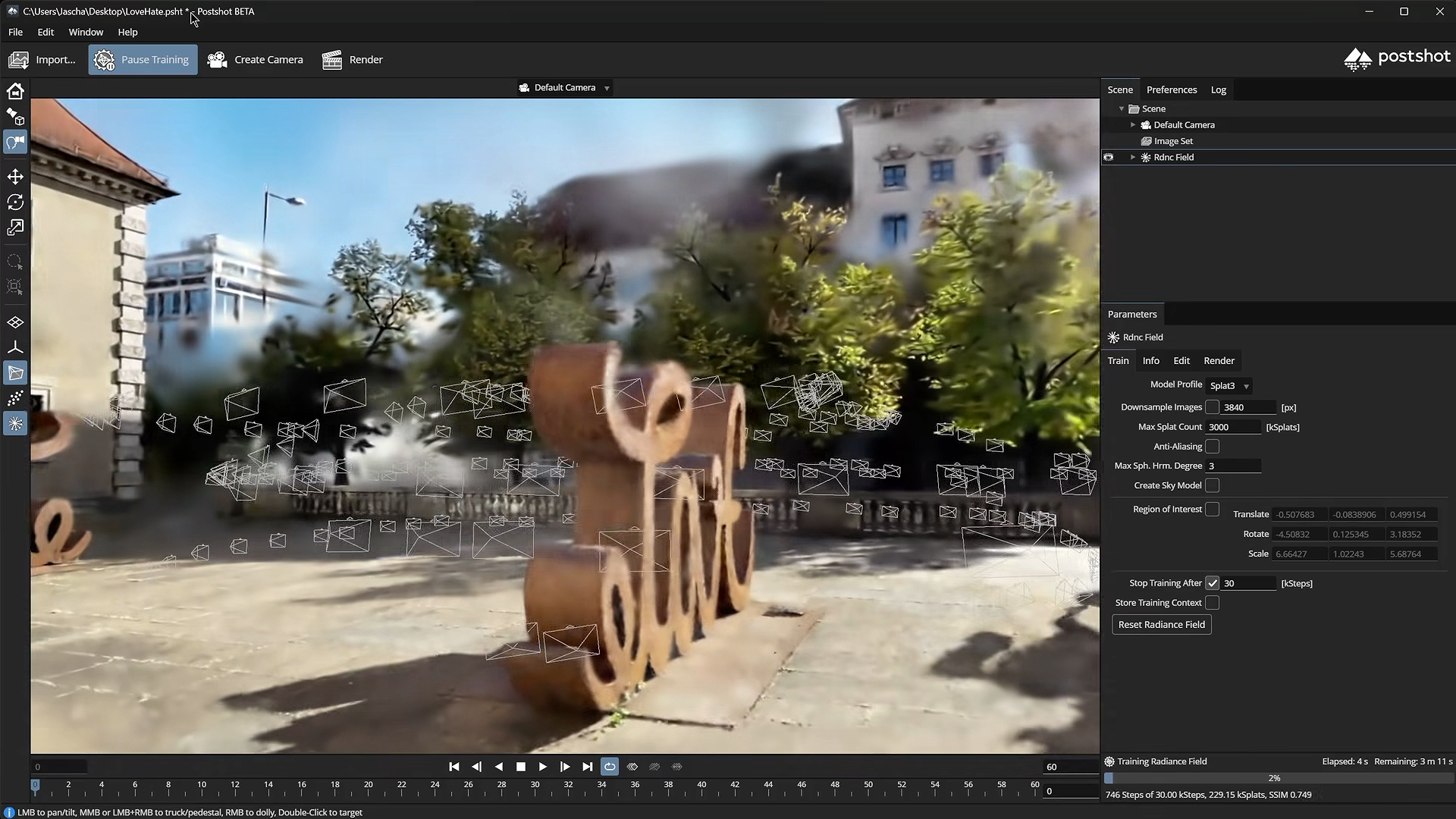Screen dimensions: 1456x819
Task: Select the Rotate tool
Action: [15, 202]
